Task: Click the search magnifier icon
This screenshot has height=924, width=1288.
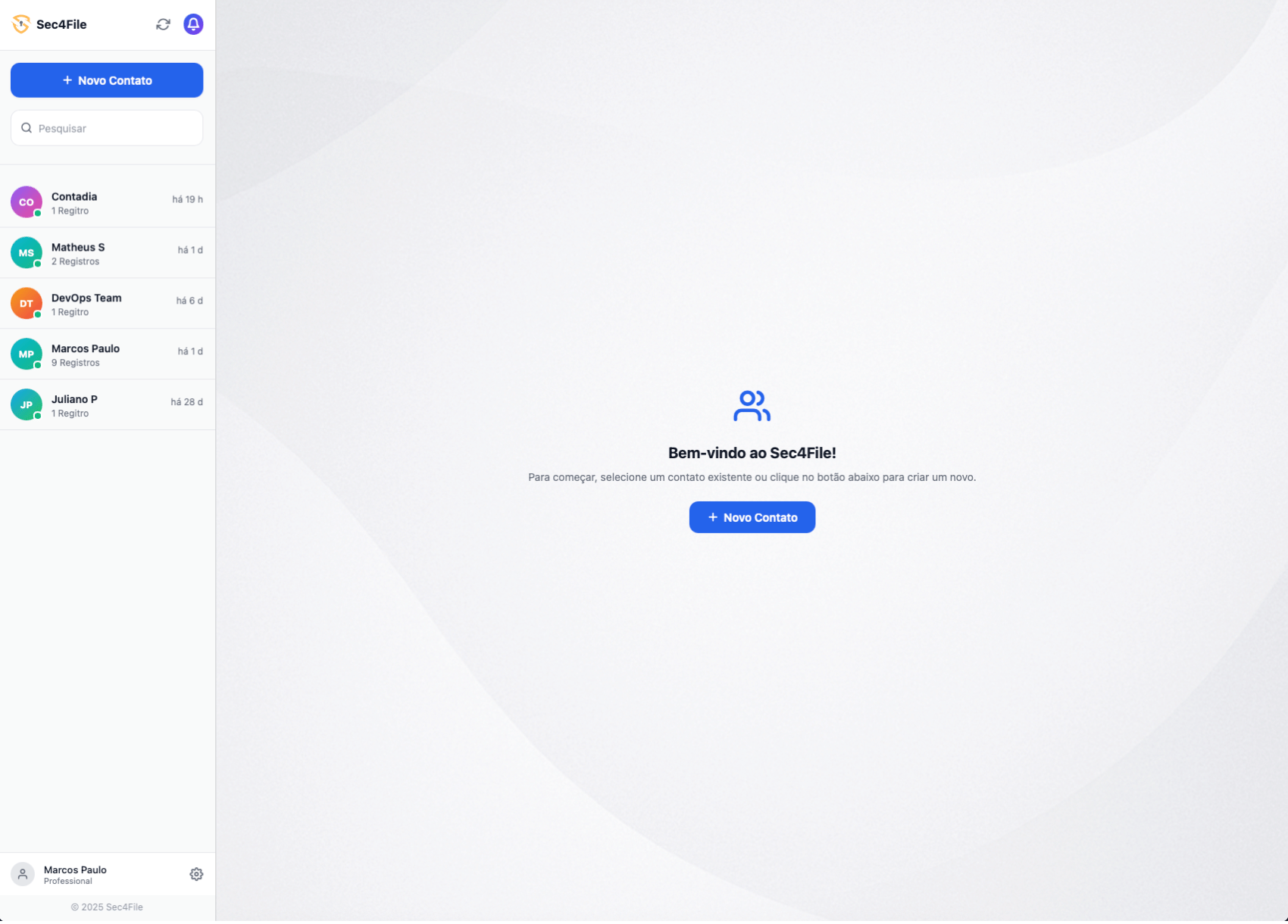Action: tap(27, 128)
